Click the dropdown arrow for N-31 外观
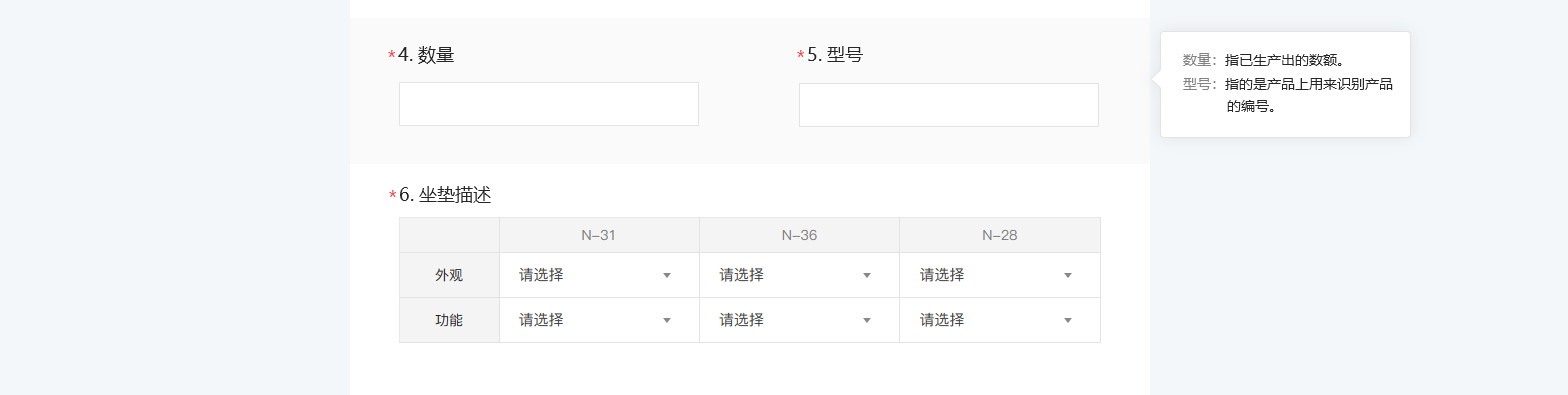This screenshot has height=395, width=1568. (x=667, y=276)
